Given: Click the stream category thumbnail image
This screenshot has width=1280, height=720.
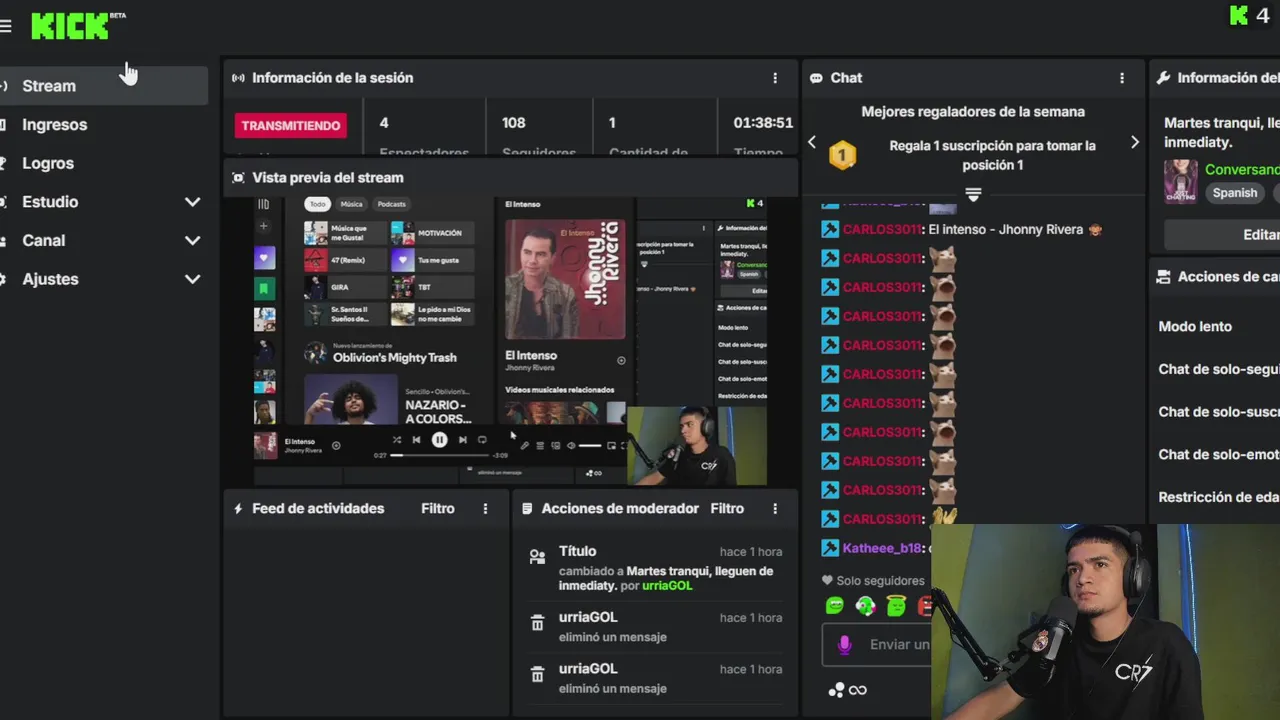Looking at the screenshot, I should (x=1181, y=181).
